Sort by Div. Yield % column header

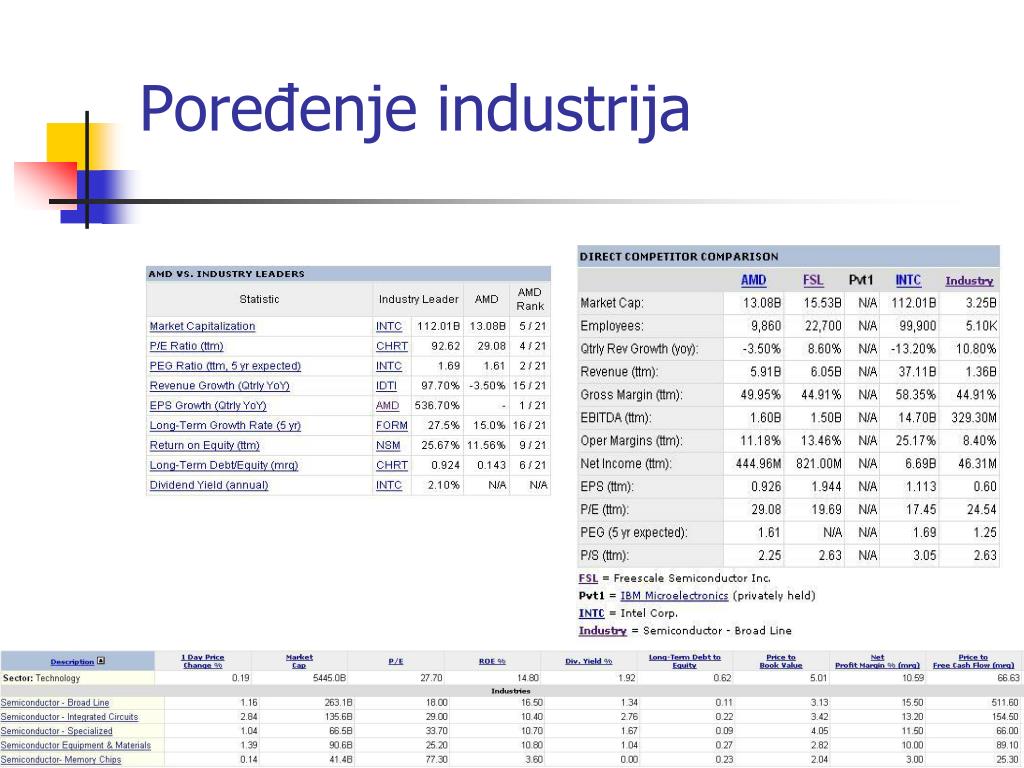pos(588,662)
